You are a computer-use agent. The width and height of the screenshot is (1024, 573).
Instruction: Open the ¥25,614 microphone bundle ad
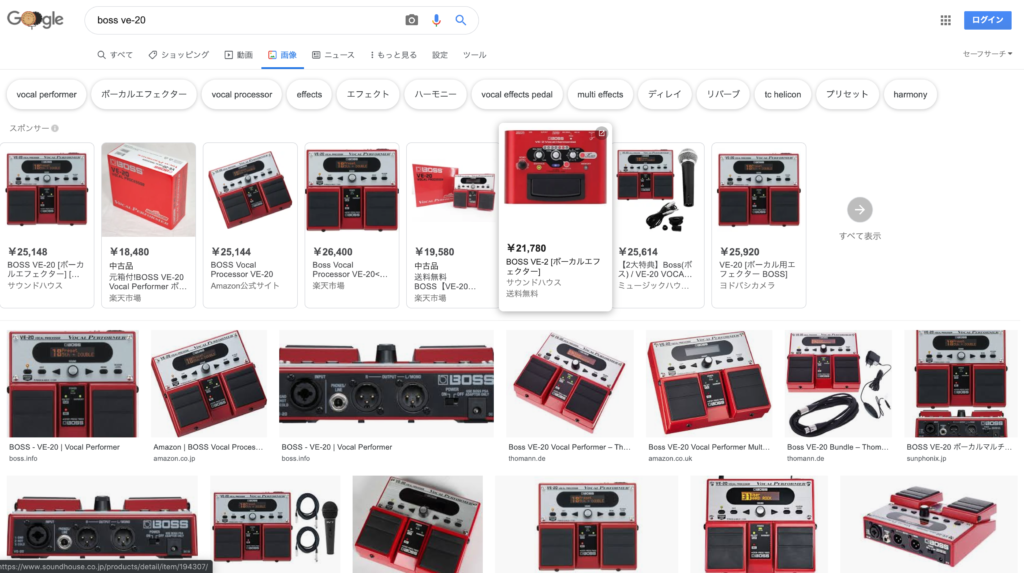tap(658, 225)
